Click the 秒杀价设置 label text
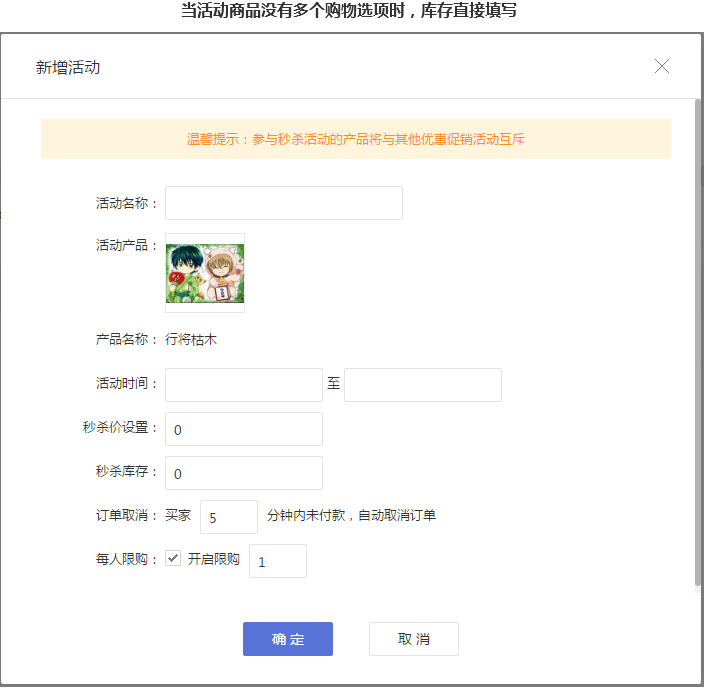705x688 pixels. (120, 428)
